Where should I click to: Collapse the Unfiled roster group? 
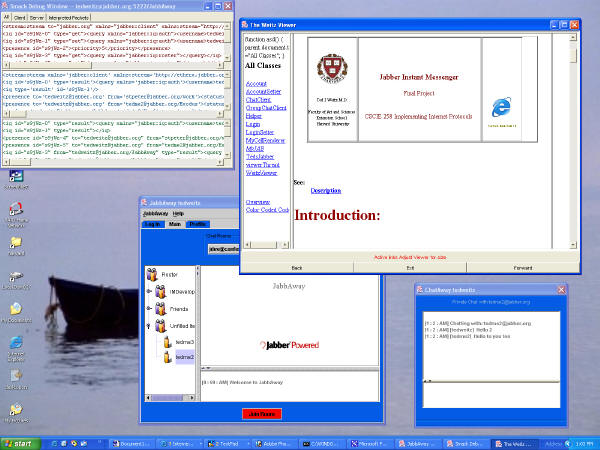(x=149, y=326)
